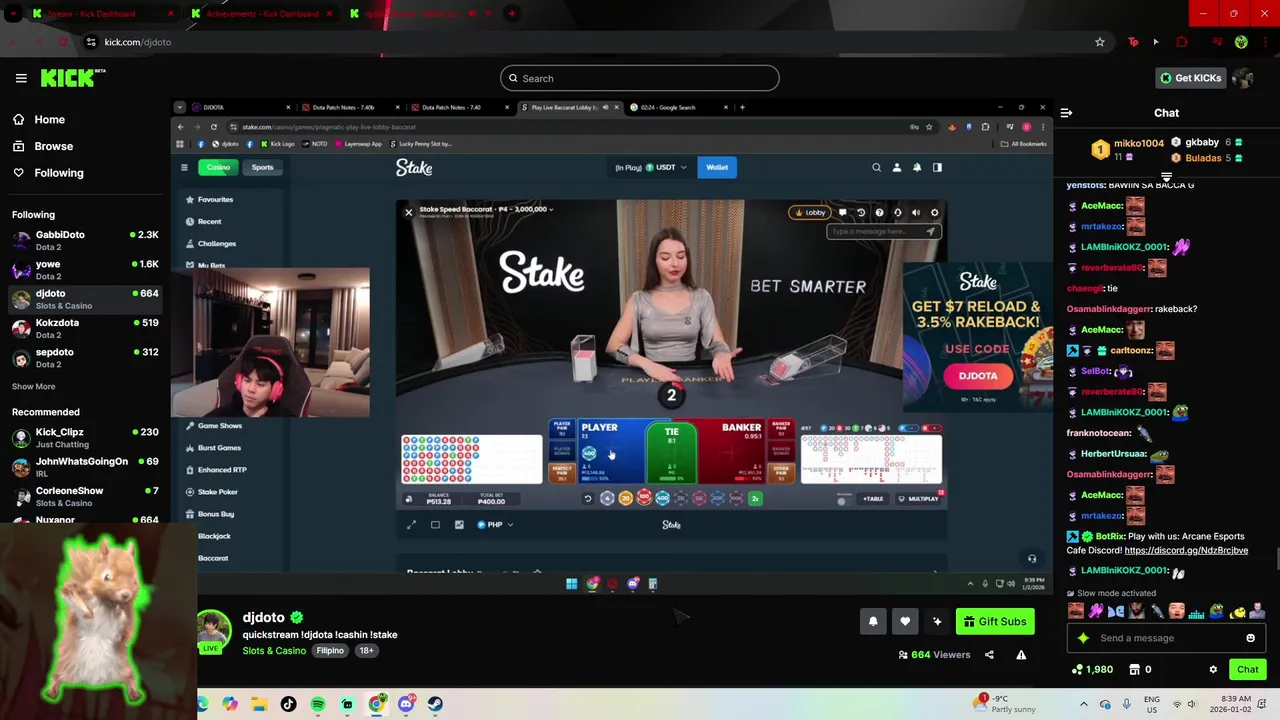Open Steam from the taskbar
1280x720 pixels.
[434, 704]
